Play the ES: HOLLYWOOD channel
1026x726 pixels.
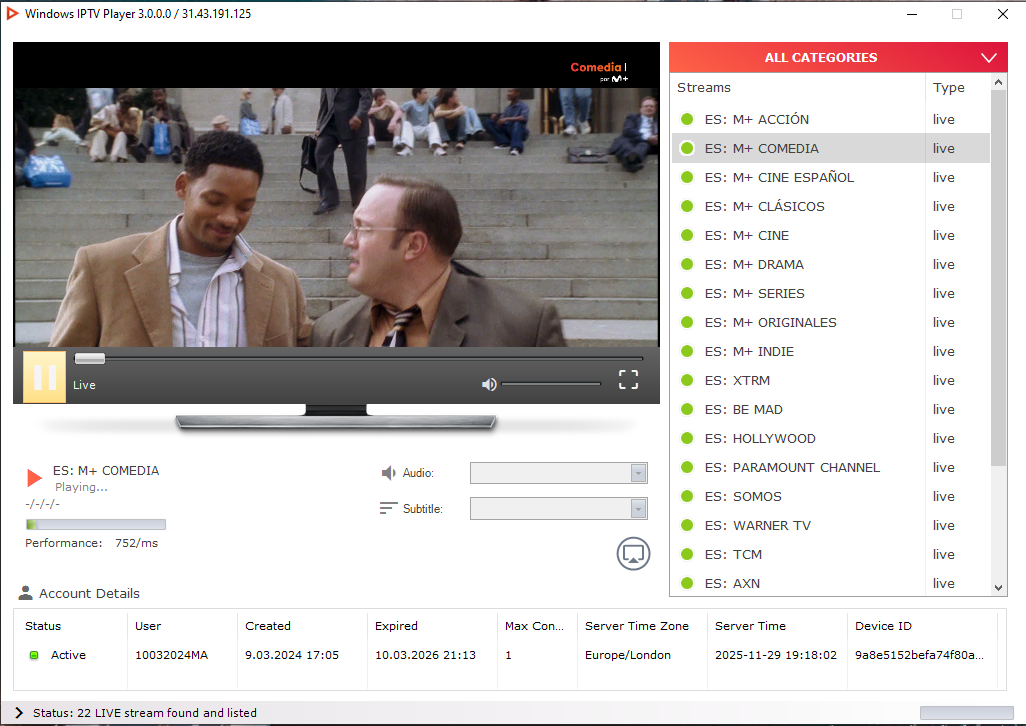click(759, 438)
